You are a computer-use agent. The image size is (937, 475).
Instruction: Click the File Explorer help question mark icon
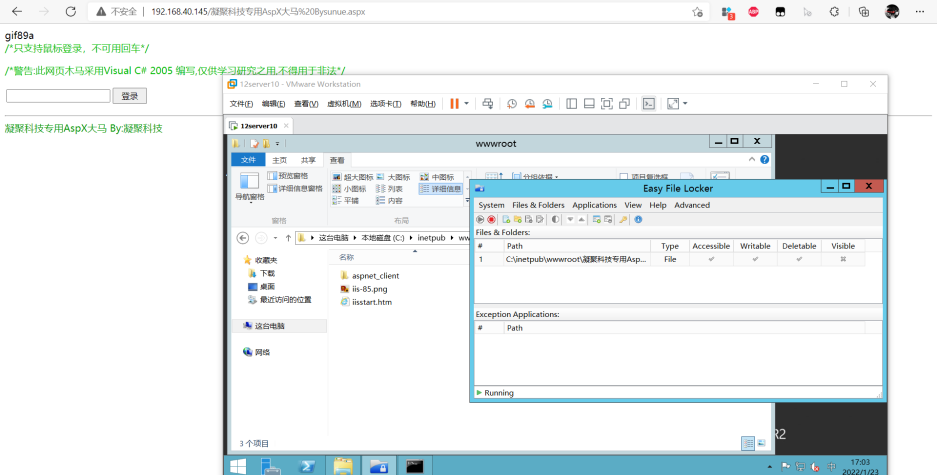(764, 160)
